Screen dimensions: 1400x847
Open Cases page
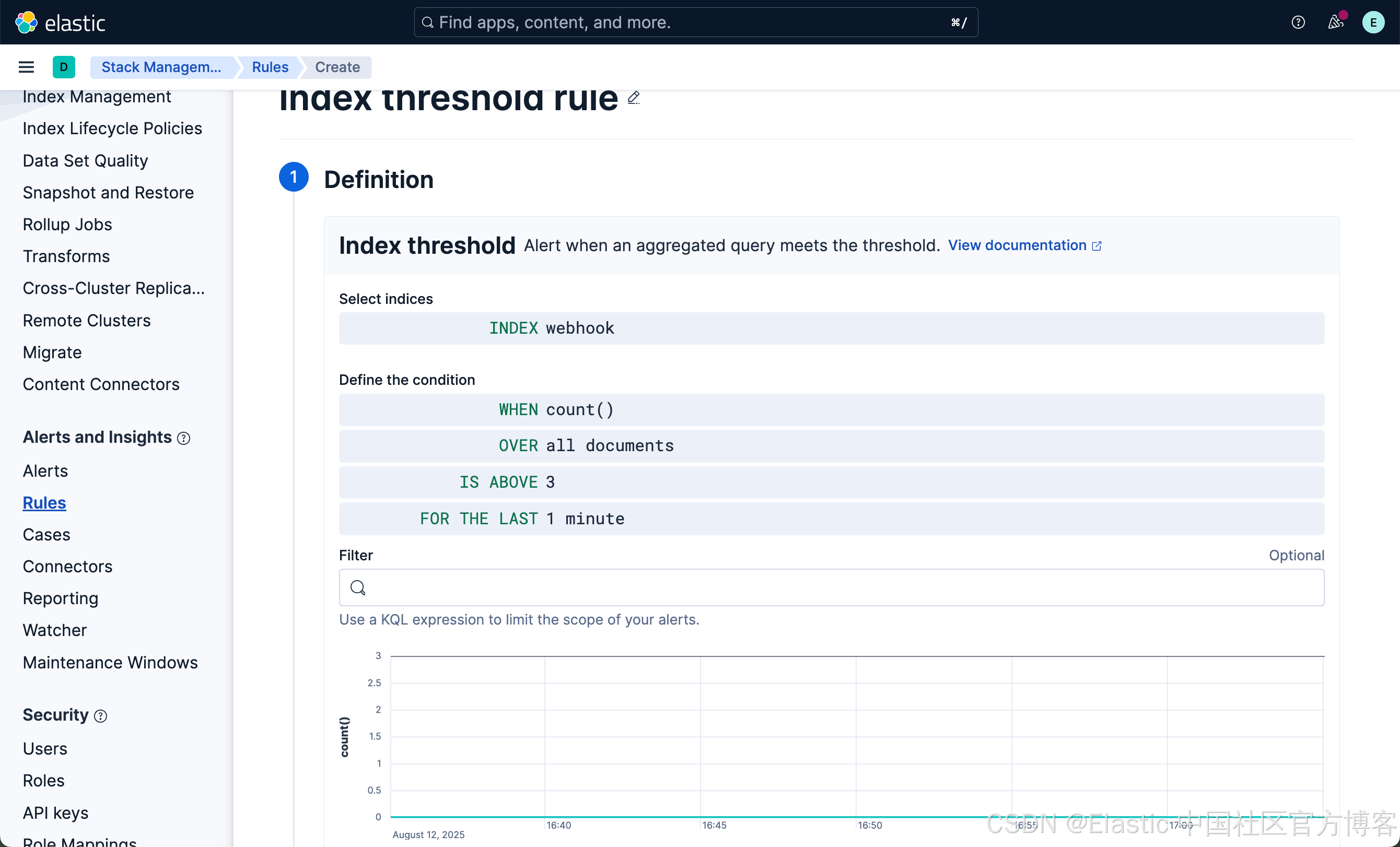46,535
